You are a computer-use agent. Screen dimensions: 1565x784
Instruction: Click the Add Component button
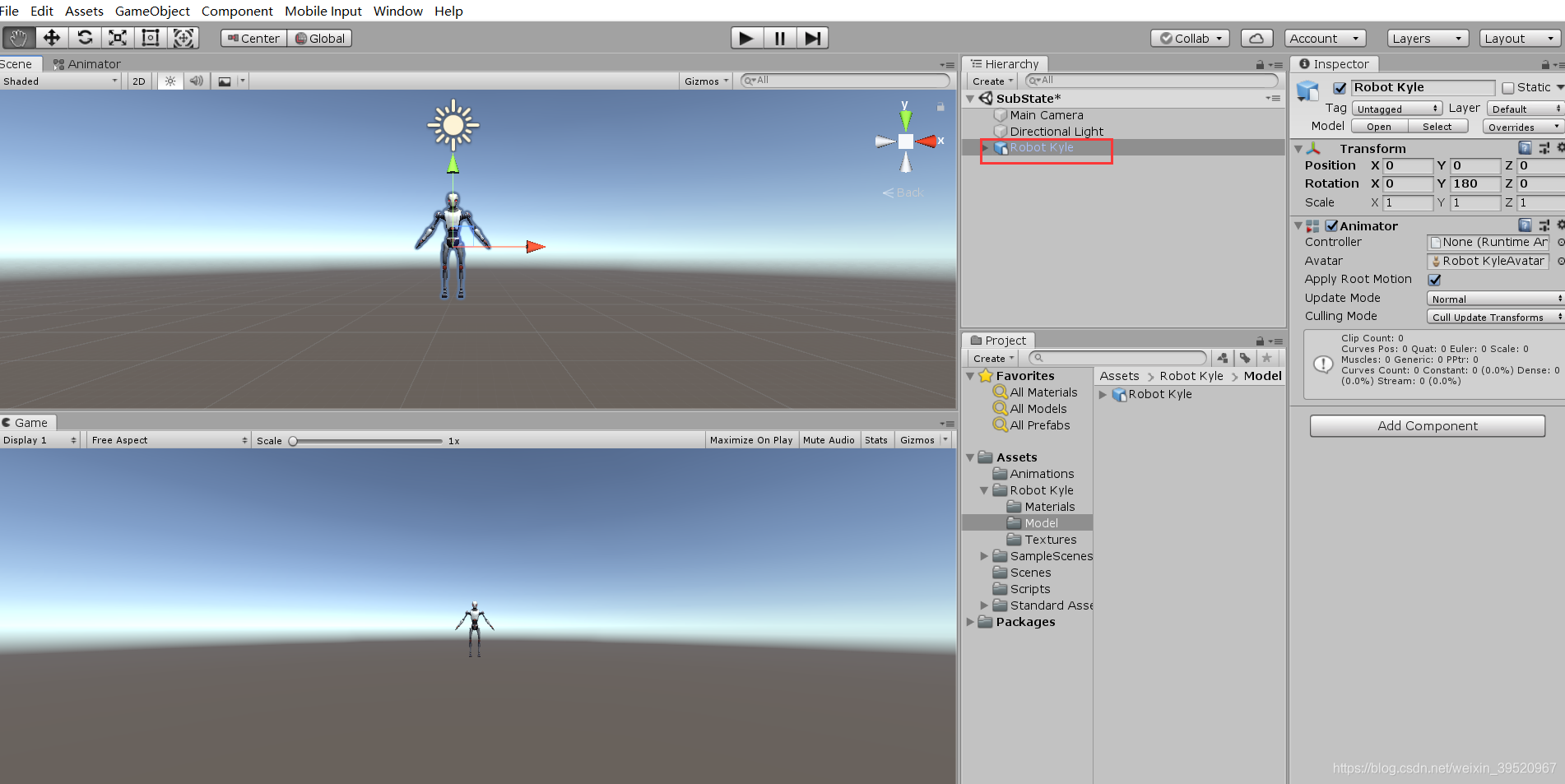click(1427, 426)
